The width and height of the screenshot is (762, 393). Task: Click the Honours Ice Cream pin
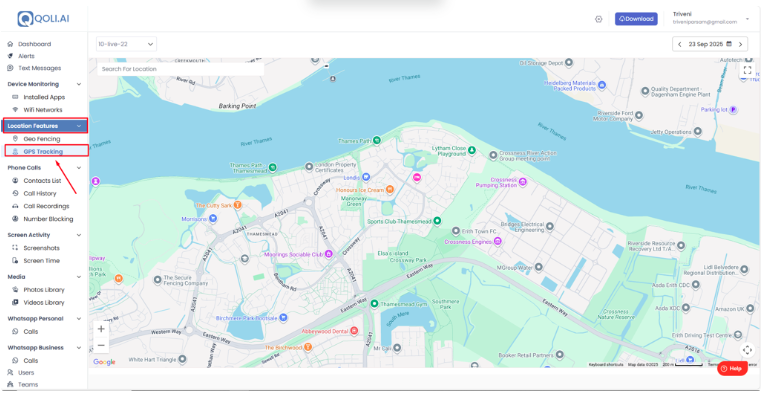tap(390, 189)
